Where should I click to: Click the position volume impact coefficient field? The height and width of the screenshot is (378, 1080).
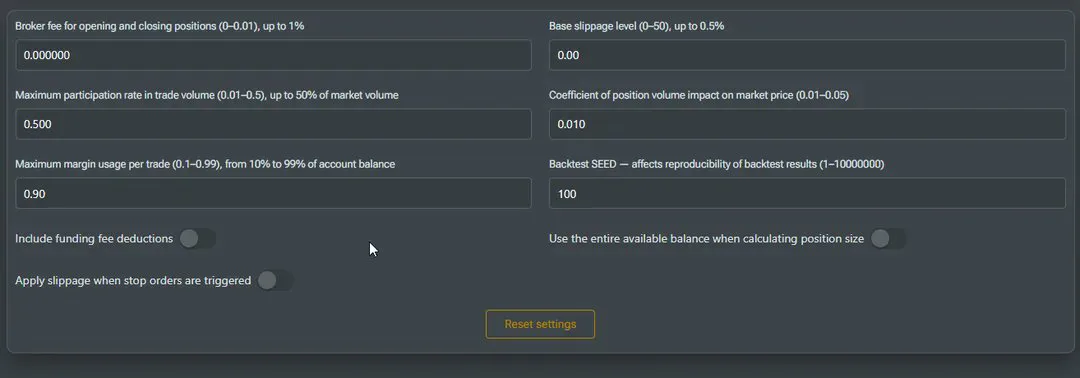click(x=807, y=124)
